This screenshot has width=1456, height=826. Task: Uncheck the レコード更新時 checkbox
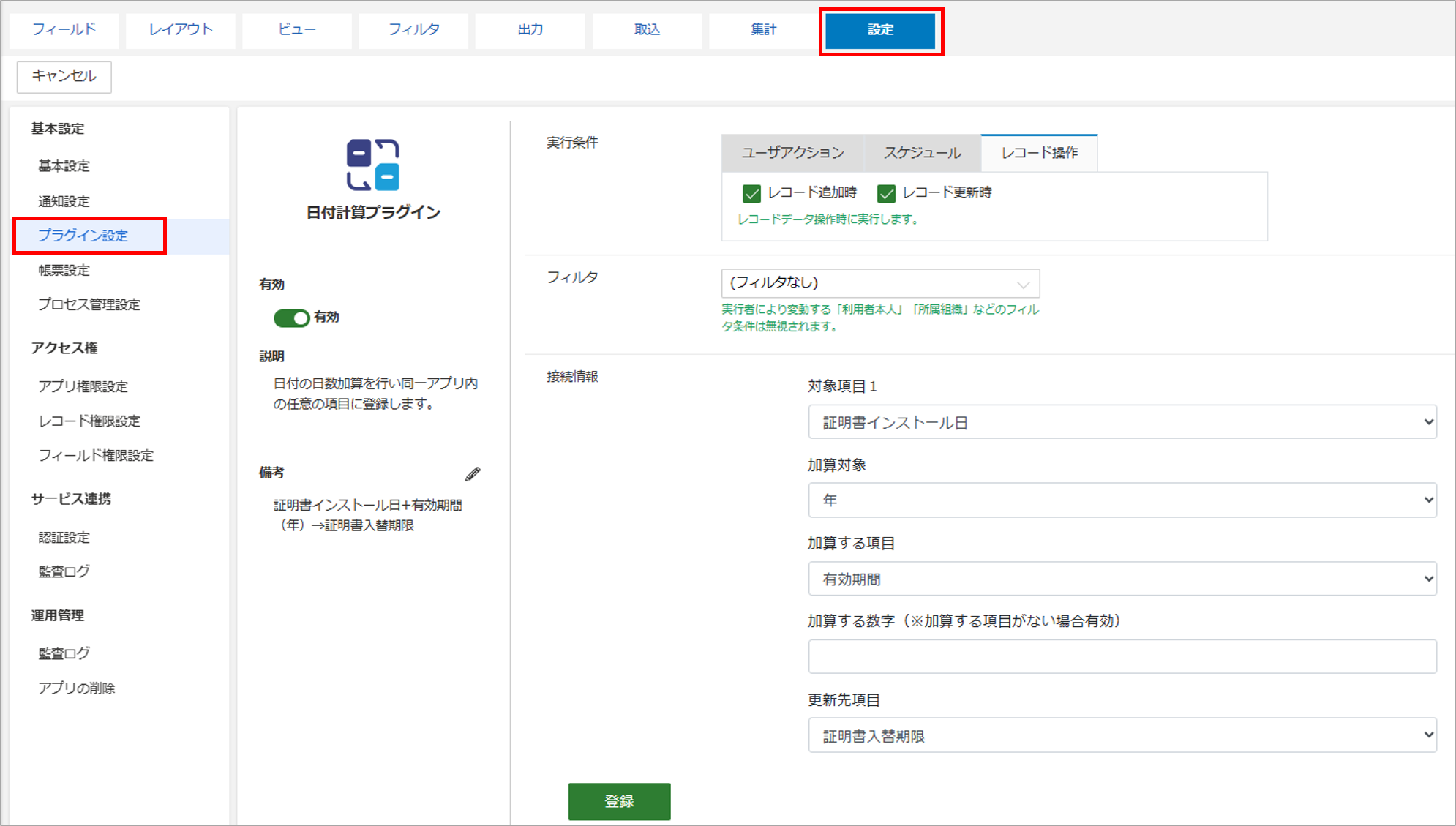(x=886, y=193)
